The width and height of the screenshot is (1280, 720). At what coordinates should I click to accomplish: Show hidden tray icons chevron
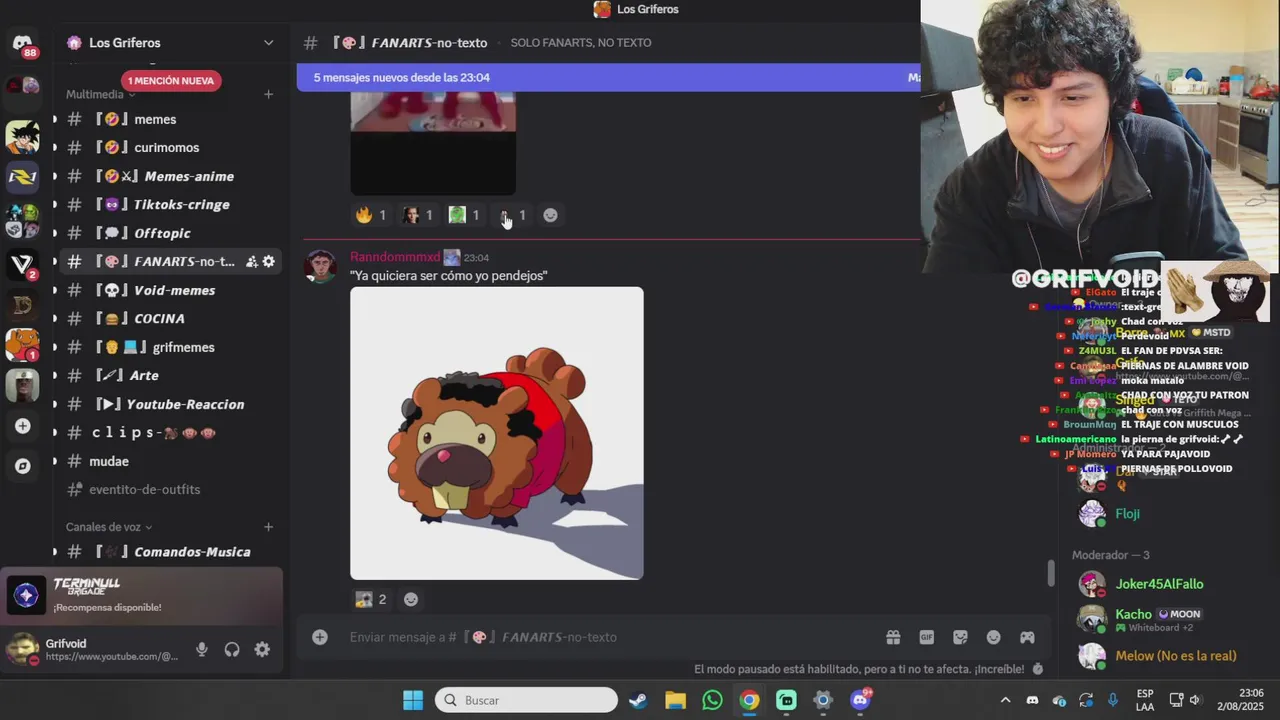pyautogui.click(x=1005, y=700)
